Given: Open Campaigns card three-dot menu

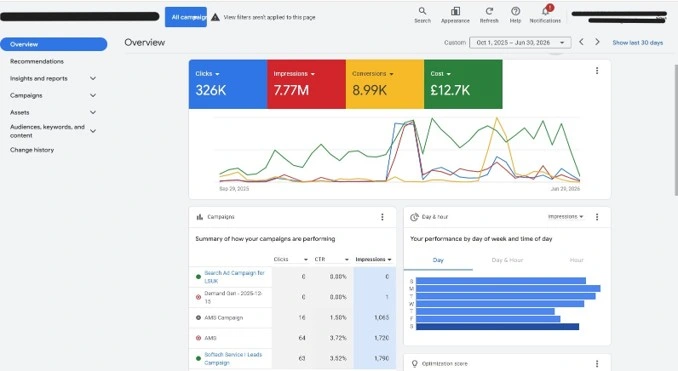Looking at the screenshot, I should click(382, 217).
